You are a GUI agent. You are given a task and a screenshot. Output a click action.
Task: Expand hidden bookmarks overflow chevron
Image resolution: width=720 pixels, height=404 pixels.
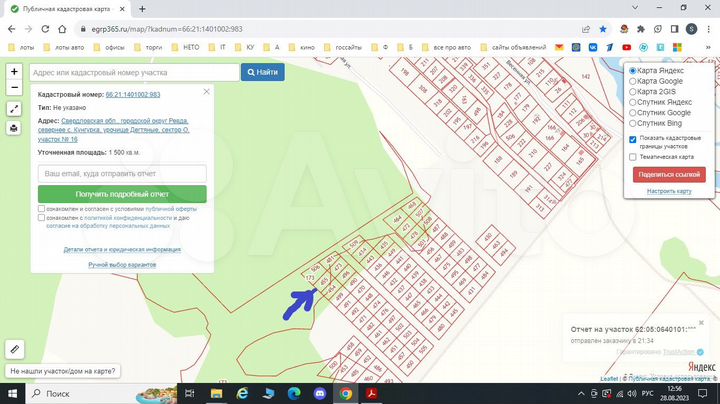coord(709,47)
